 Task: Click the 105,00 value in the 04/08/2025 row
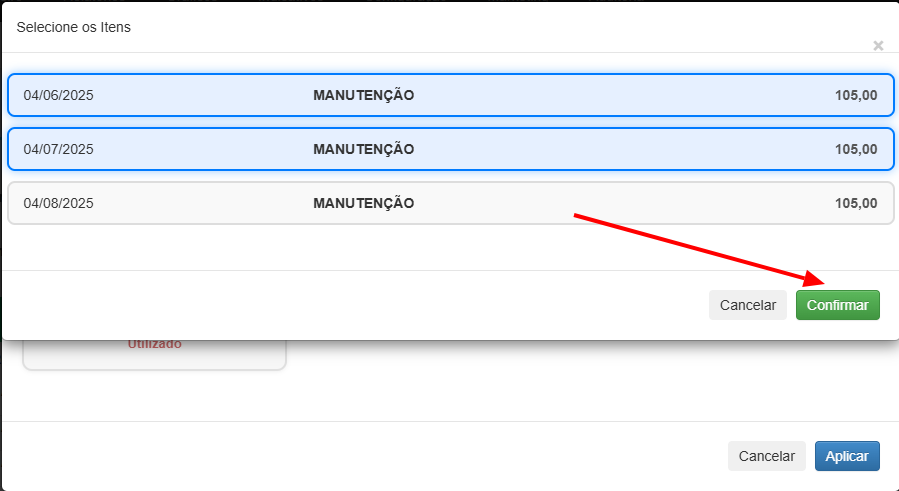(856, 203)
